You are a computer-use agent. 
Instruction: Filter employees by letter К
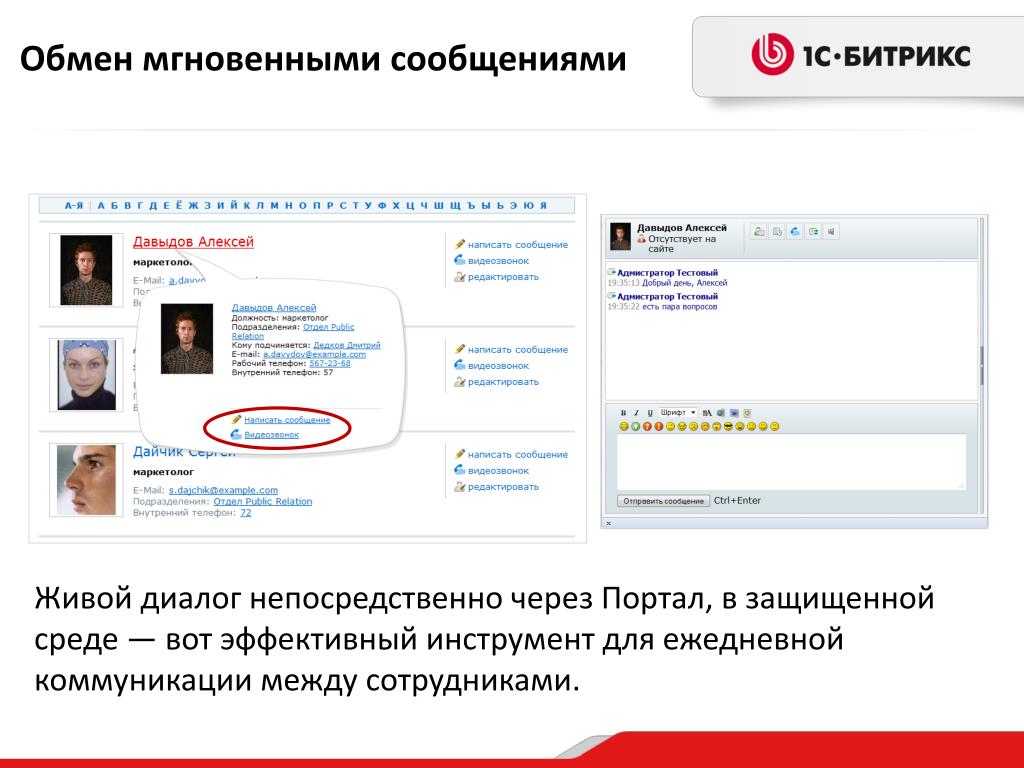247,205
